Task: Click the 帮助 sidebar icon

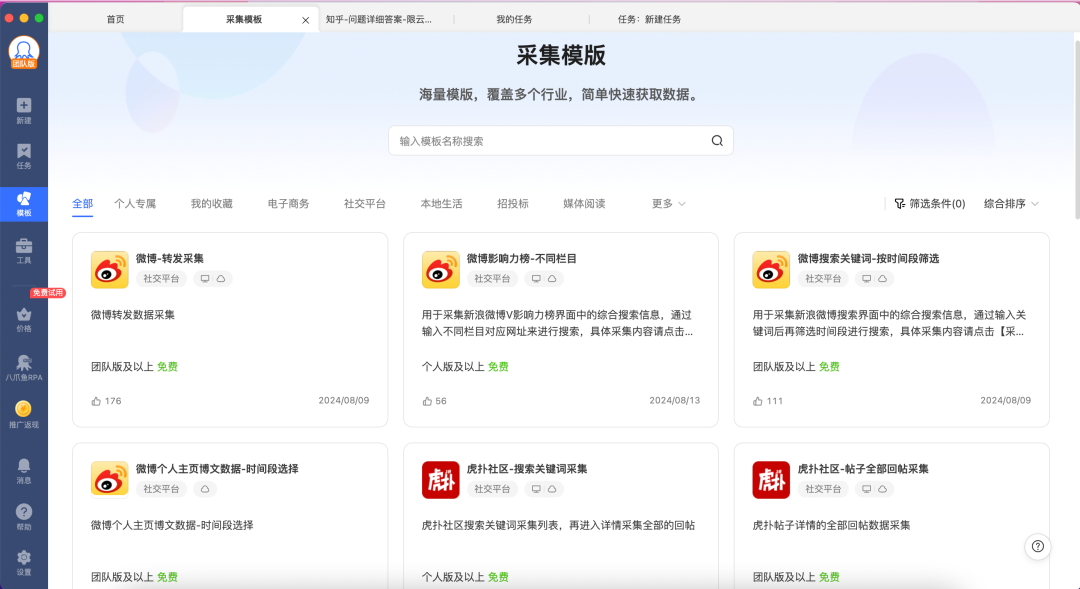Action: coord(23,517)
